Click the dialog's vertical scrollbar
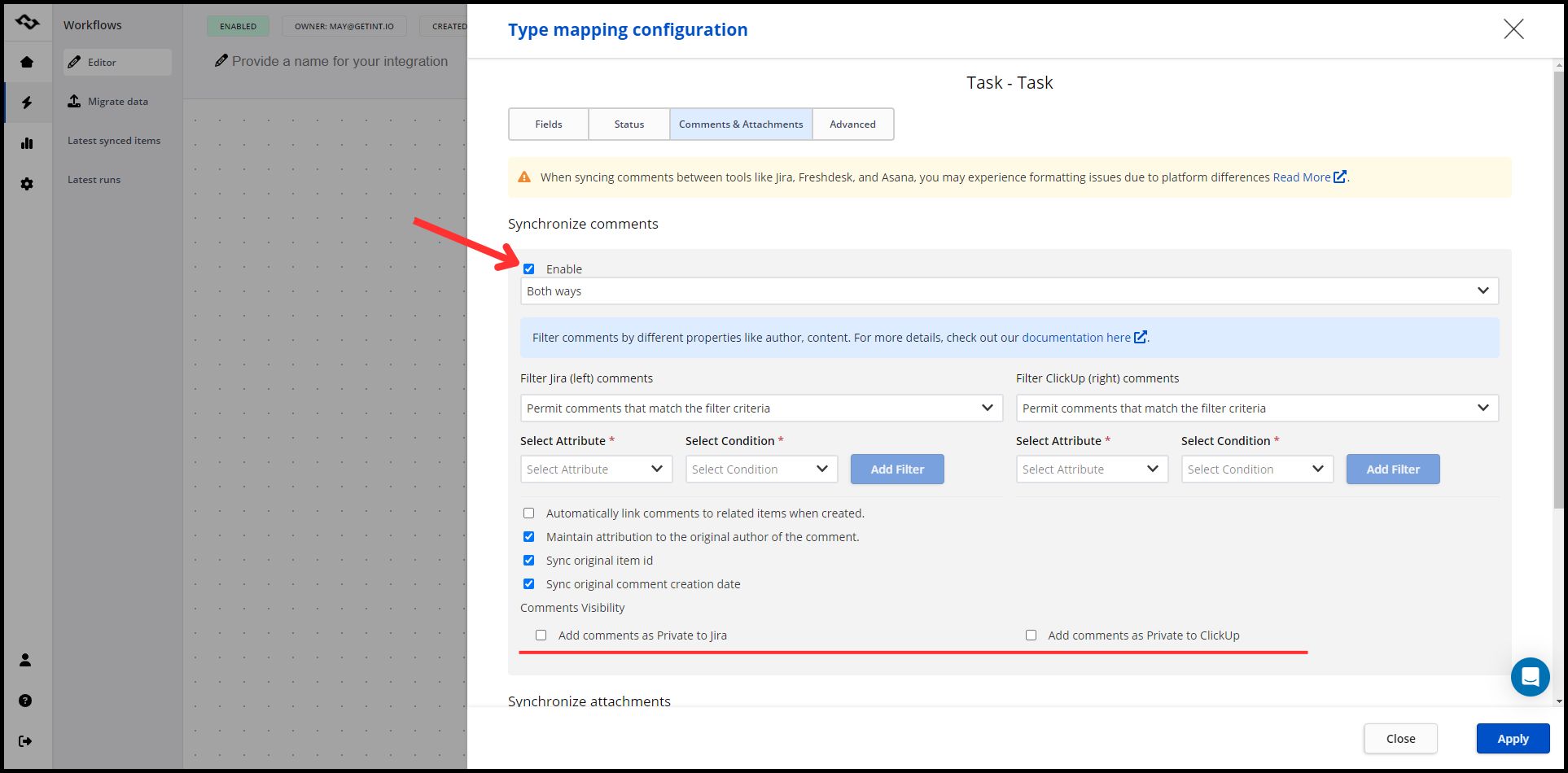 (x=1558, y=285)
